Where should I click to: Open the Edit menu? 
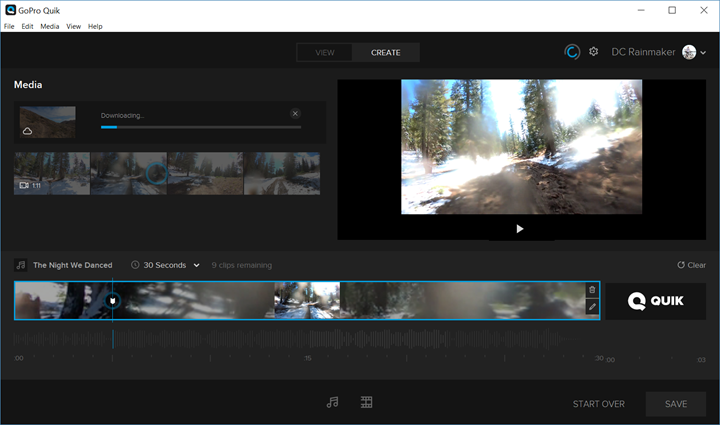point(28,26)
